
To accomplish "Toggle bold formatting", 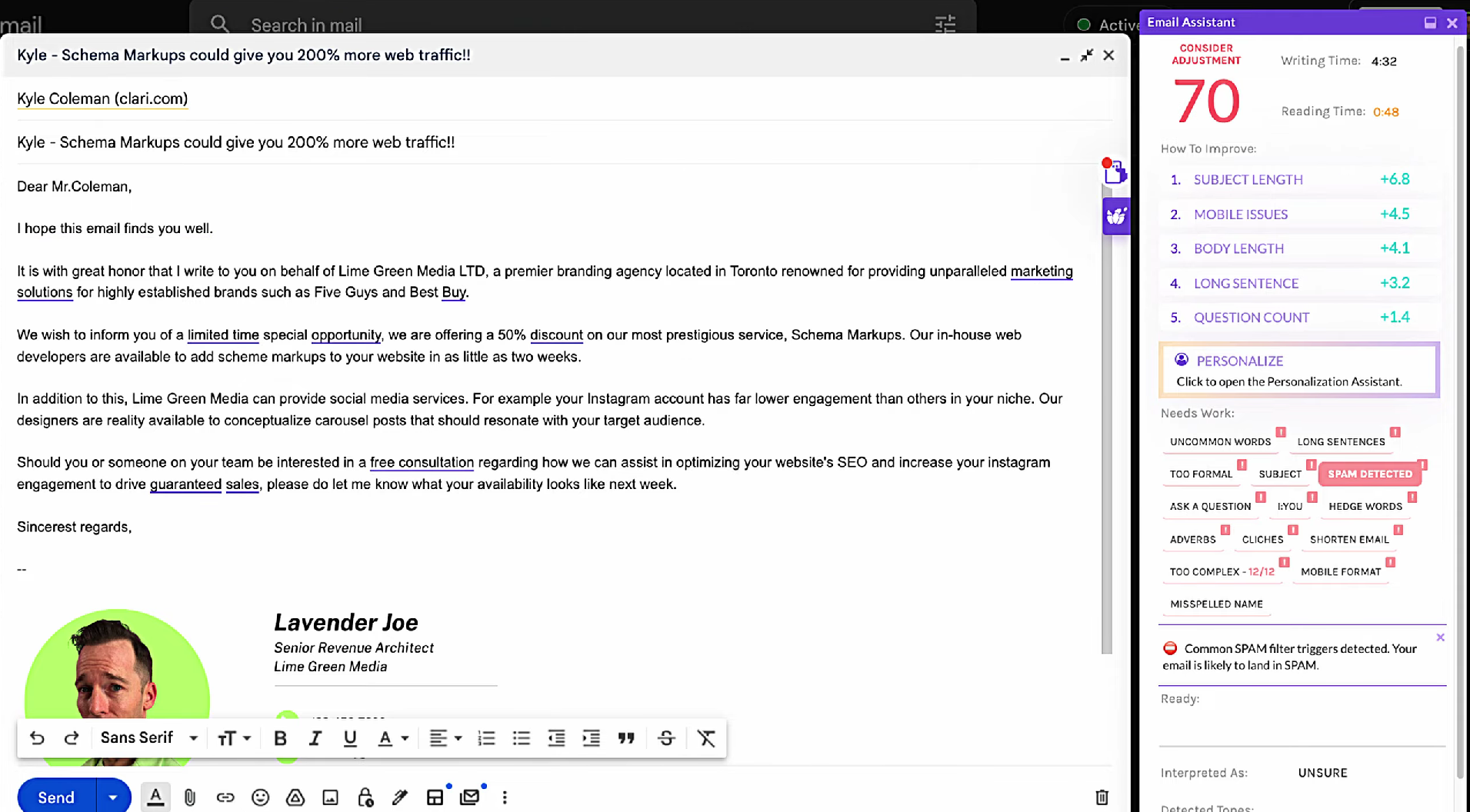I will pyautogui.click(x=280, y=738).
